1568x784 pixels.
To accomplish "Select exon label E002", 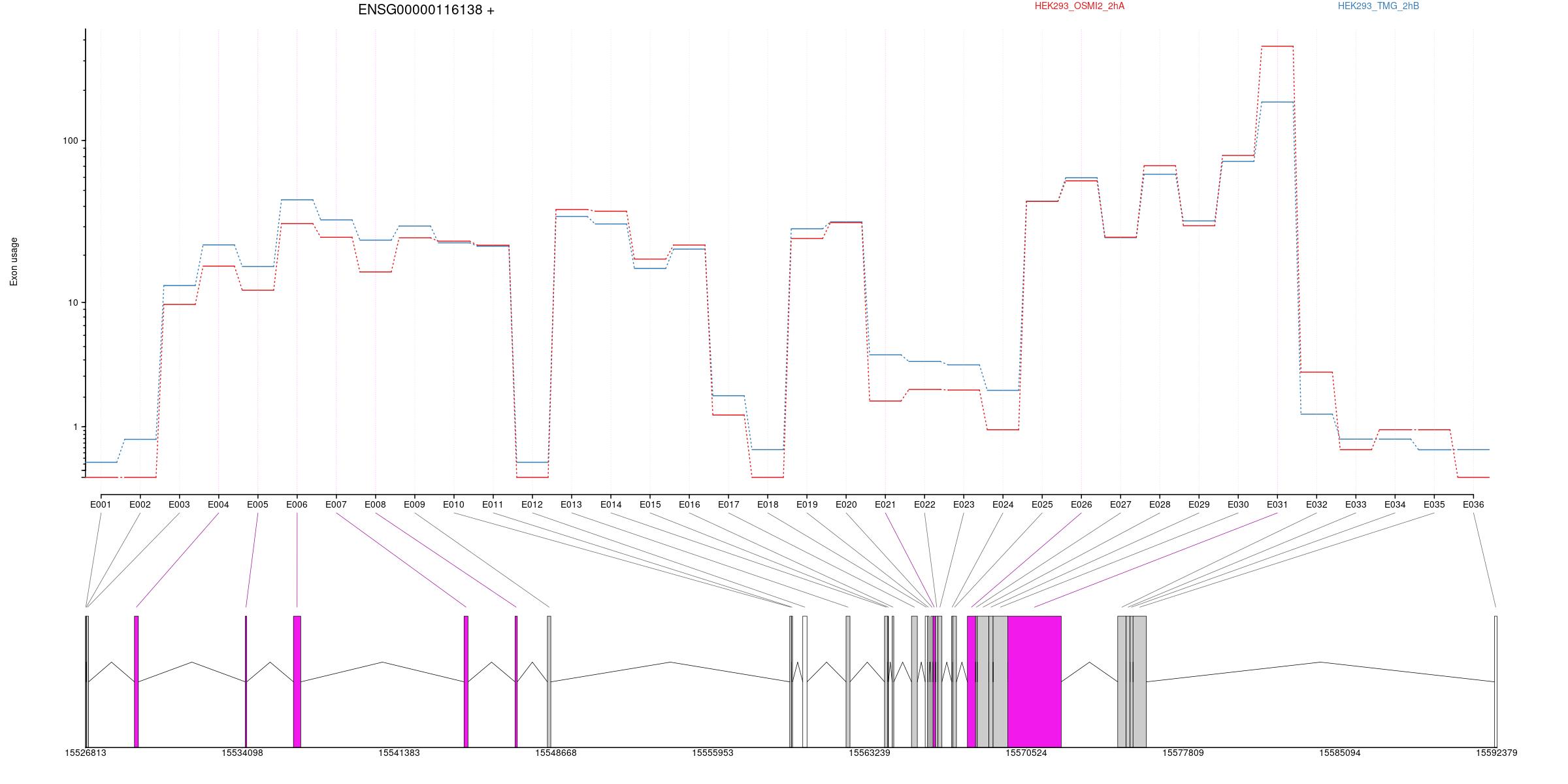I will pyautogui.click(x=140, y=504).
